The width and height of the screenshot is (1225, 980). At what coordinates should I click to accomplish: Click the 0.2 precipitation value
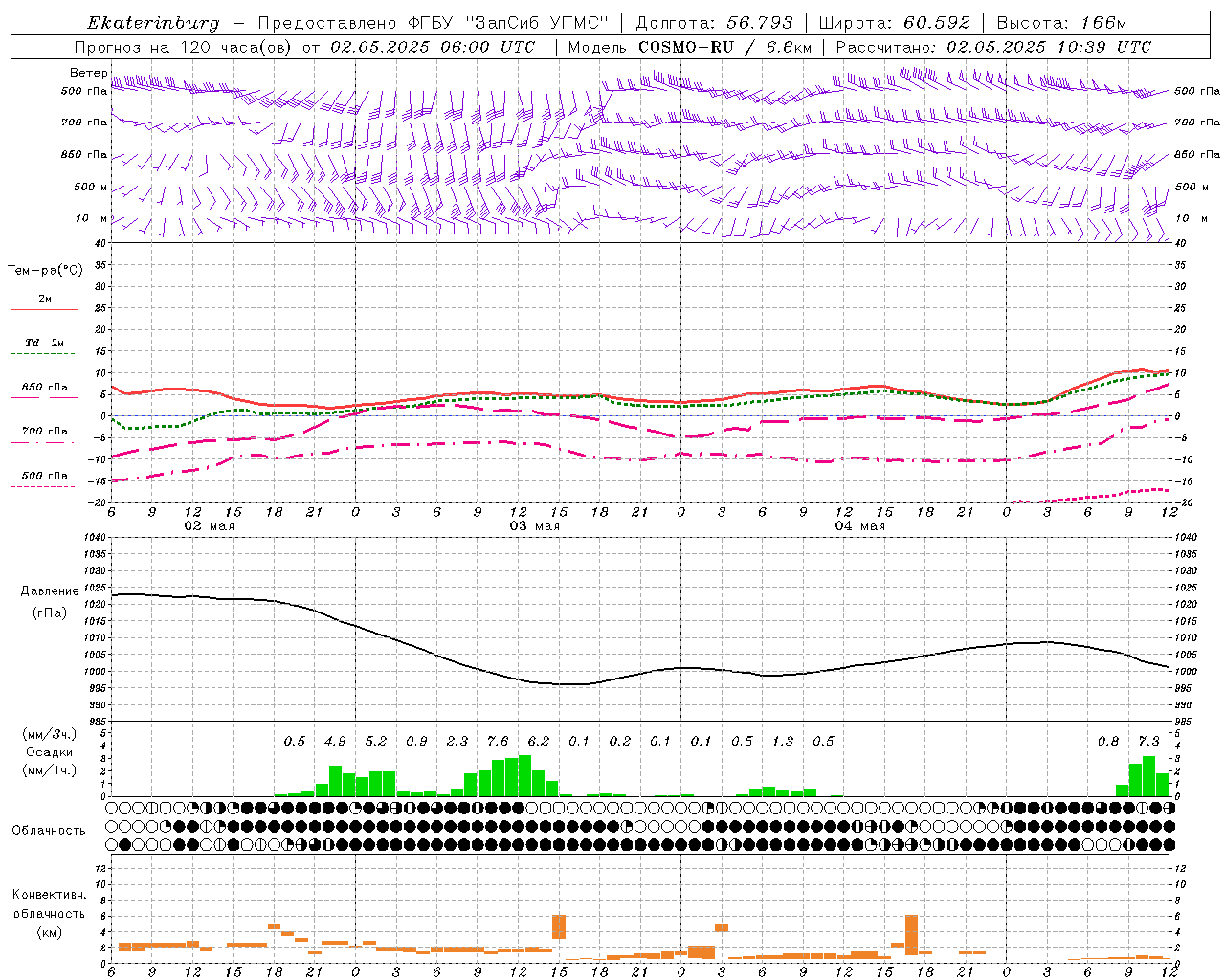[620, 741]
